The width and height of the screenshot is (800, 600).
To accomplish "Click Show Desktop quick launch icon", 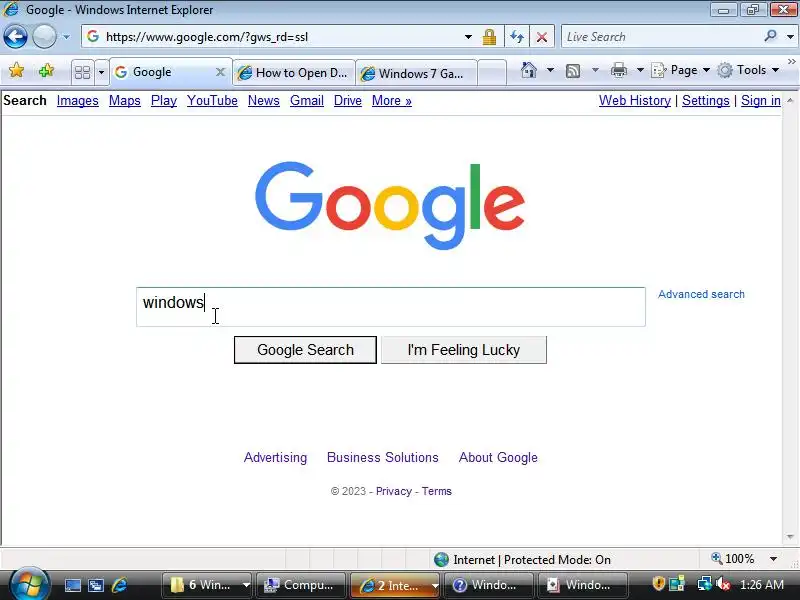I will click(x=72, y=585).
